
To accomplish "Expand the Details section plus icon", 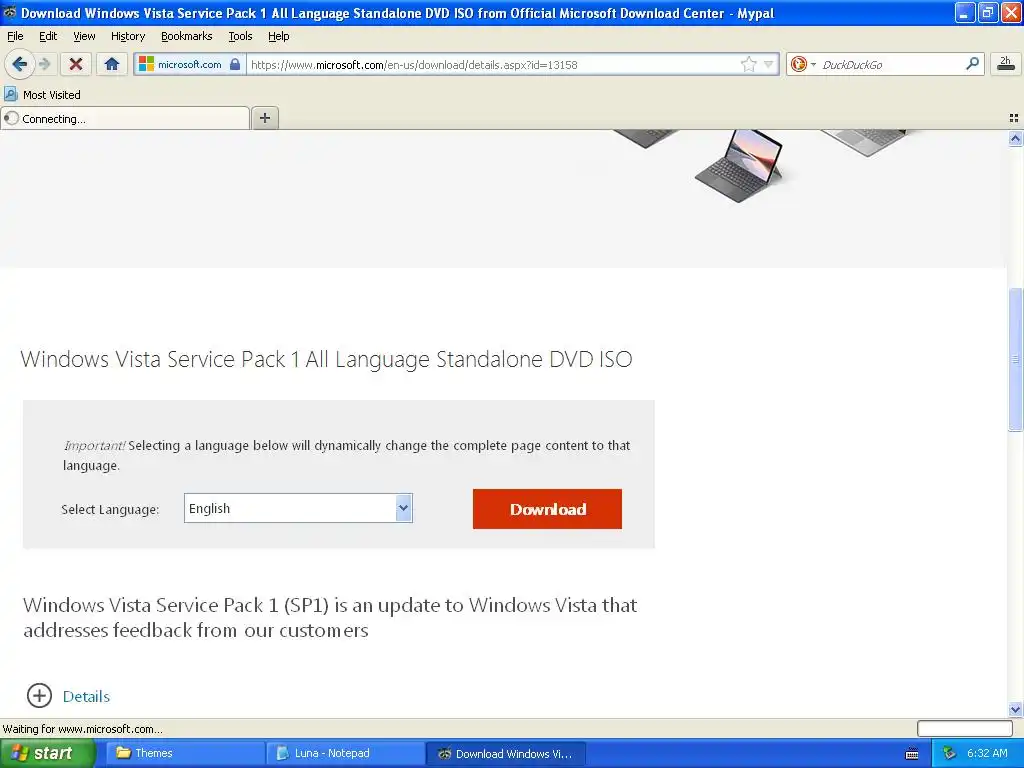I will 39,696.
